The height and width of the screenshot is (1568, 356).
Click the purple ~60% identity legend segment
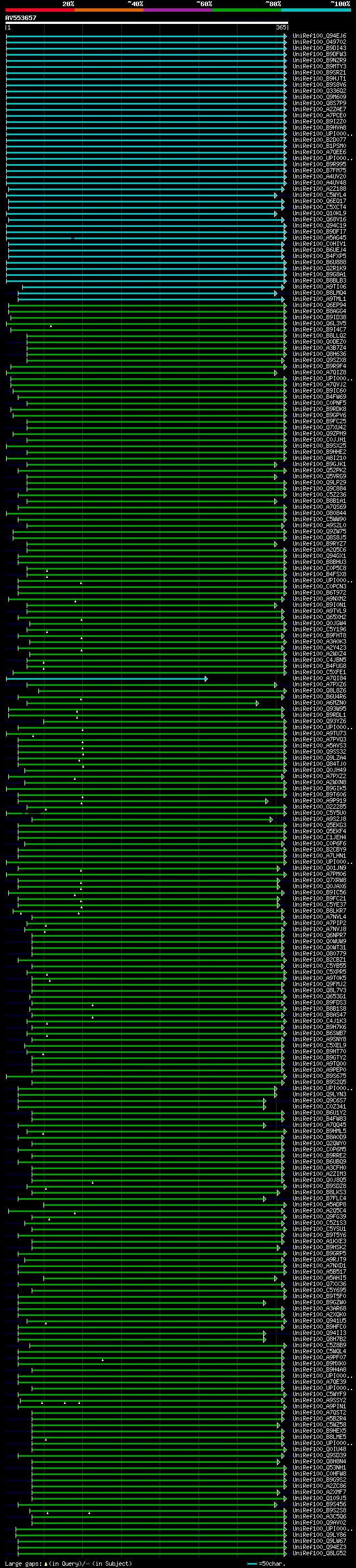179,10
